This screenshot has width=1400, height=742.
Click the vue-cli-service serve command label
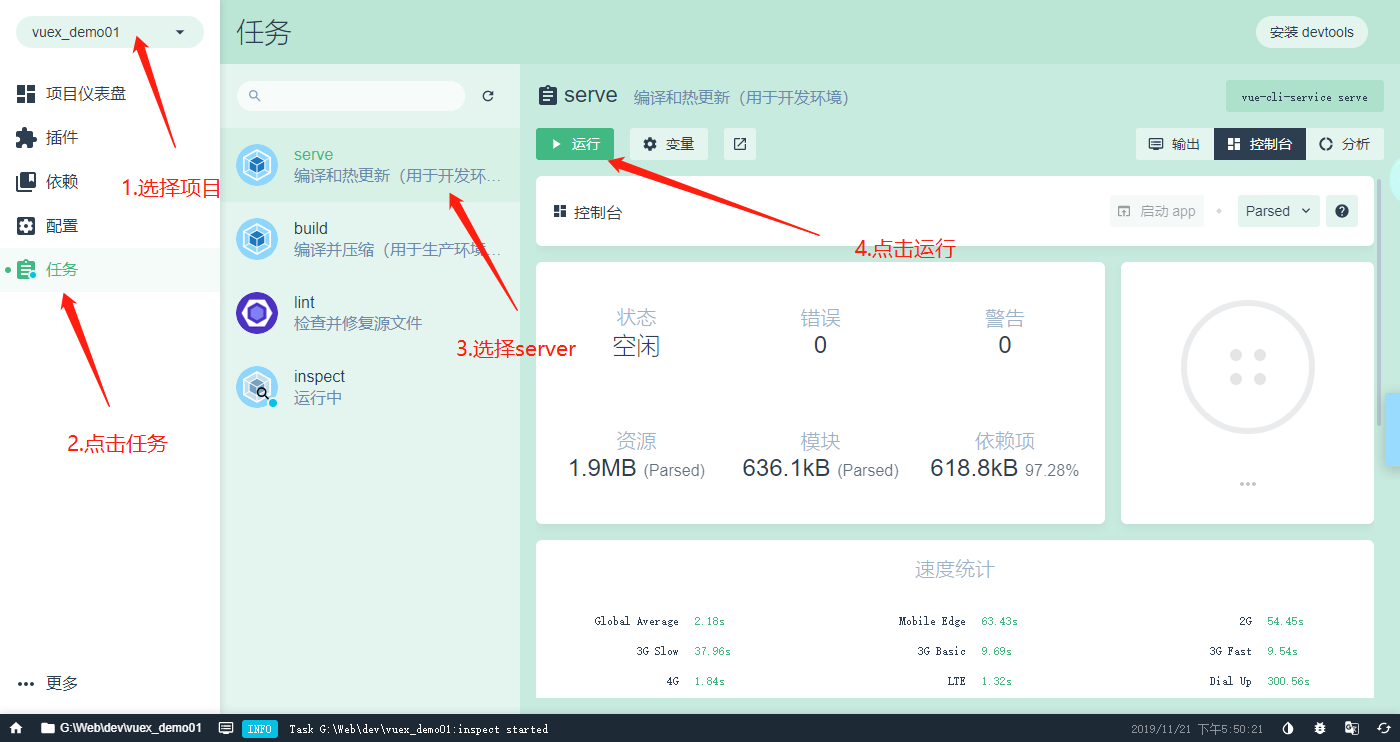pyautogui.click(x=1305, y=97)
